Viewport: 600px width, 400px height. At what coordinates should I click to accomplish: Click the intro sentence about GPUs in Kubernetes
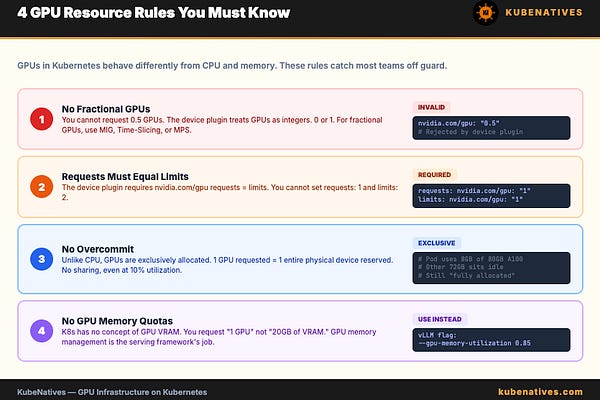[x=232, y=66]
